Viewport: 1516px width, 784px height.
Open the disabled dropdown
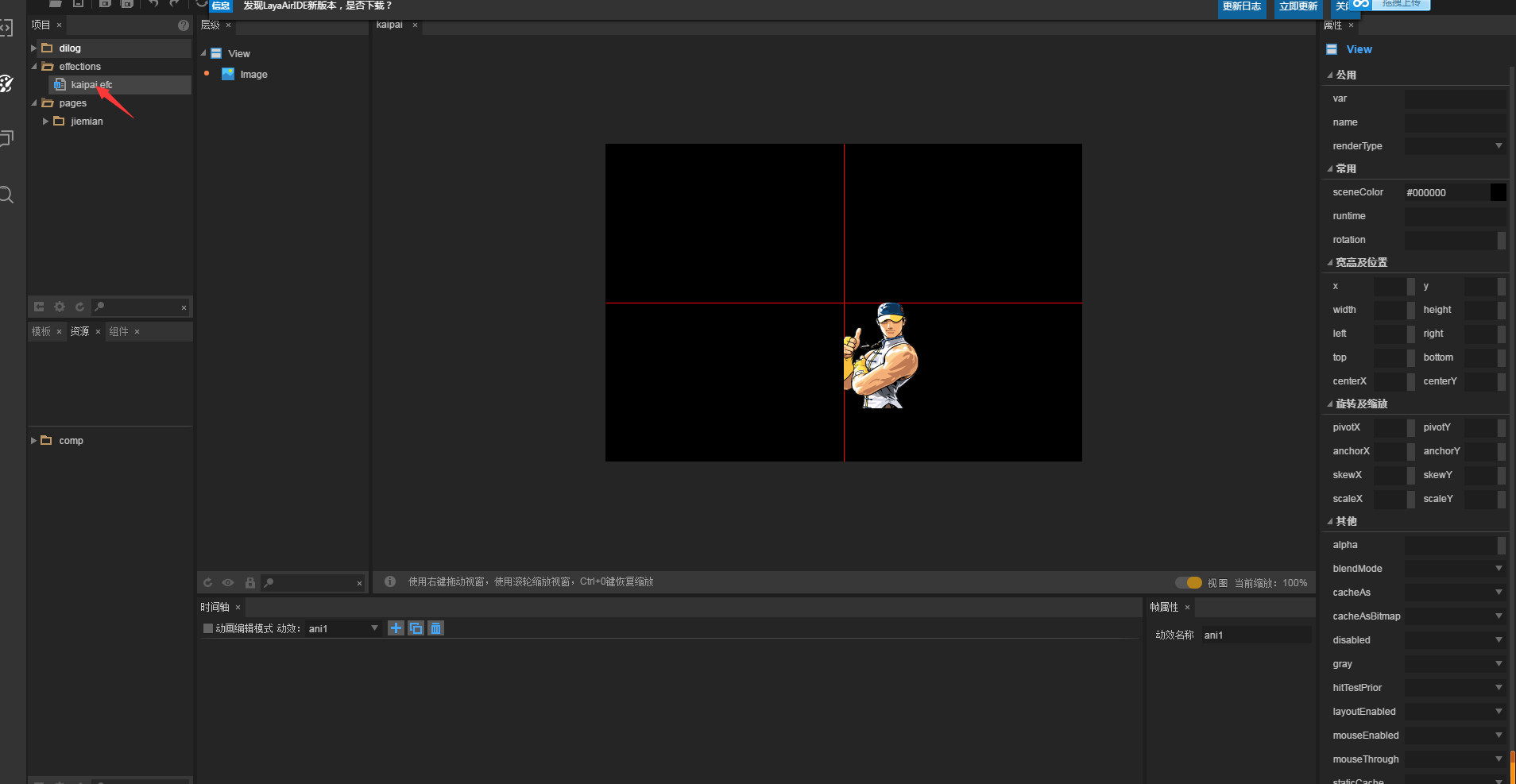click(x=1456, y=640)
